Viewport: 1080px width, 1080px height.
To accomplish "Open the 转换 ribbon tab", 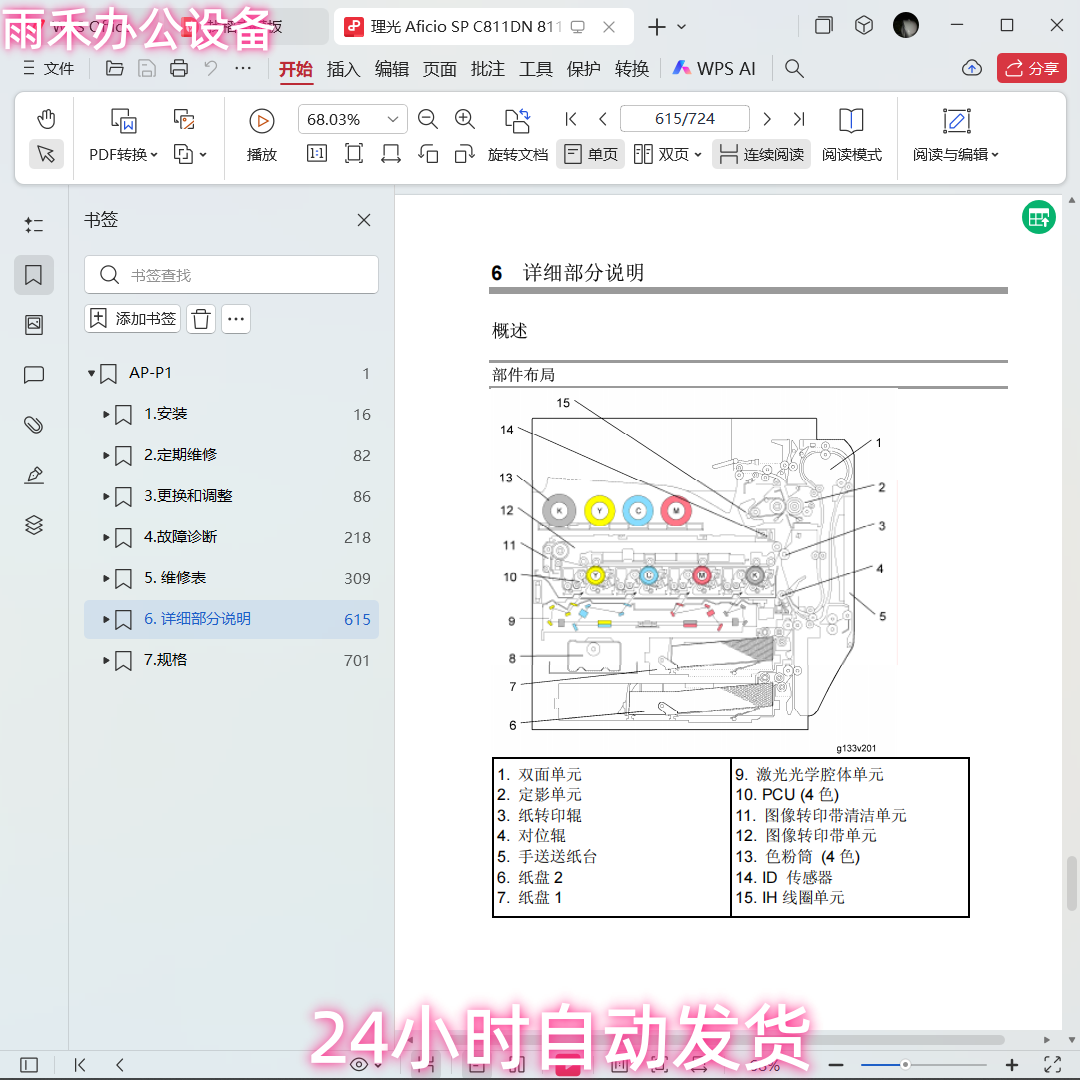I will point(632,69).
